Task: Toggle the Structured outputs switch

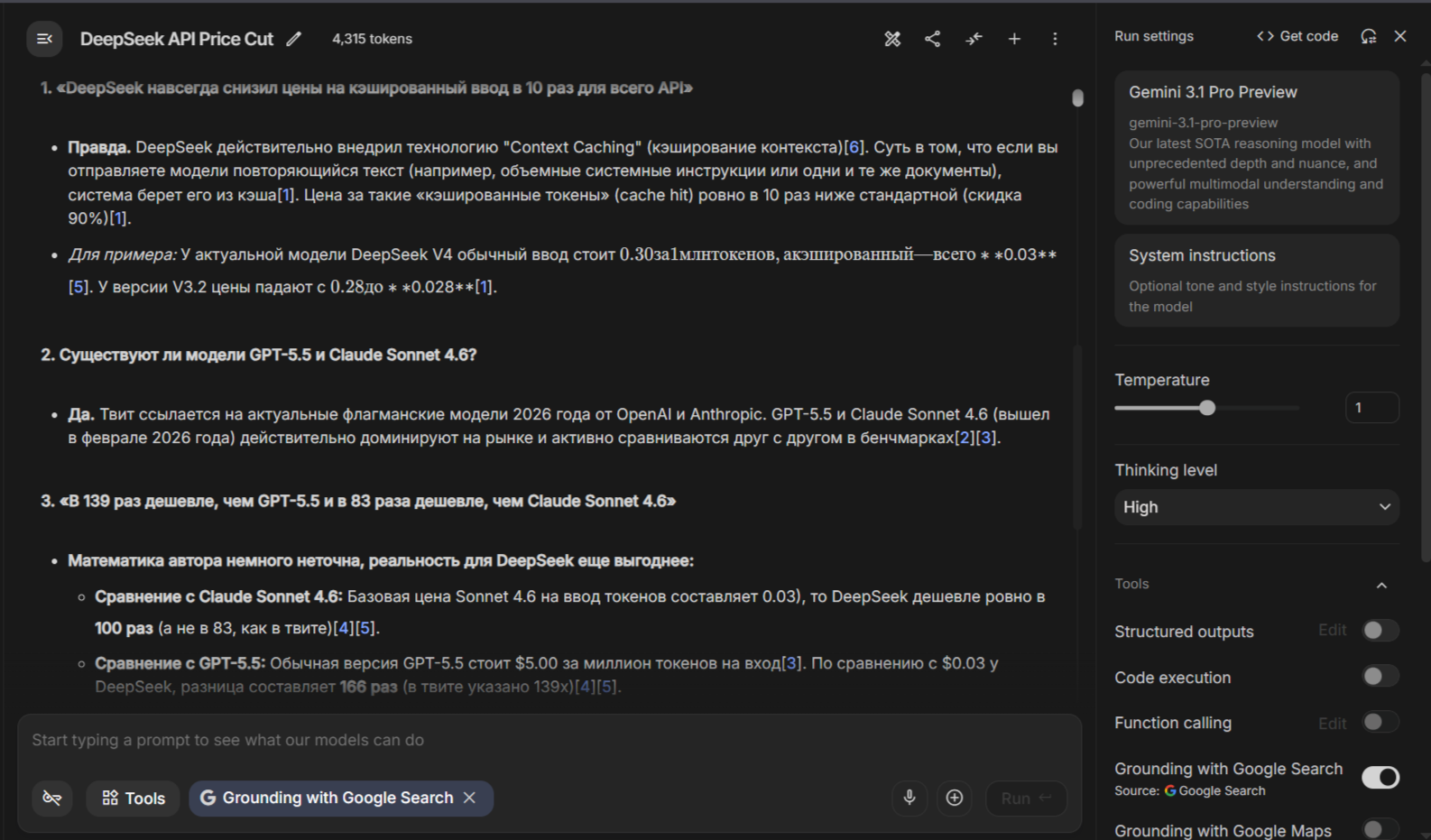Action: pos(1380,631)
